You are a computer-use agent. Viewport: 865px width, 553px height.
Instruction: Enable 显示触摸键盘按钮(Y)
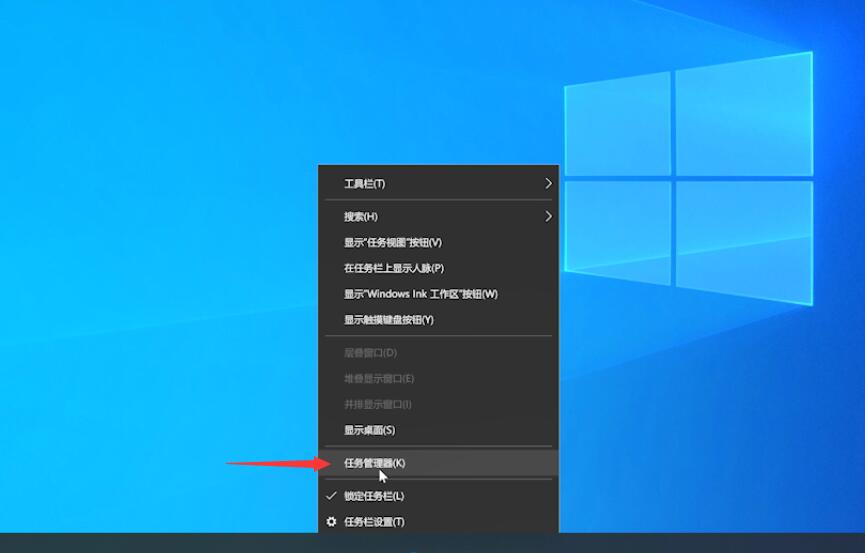coord(438,320)
